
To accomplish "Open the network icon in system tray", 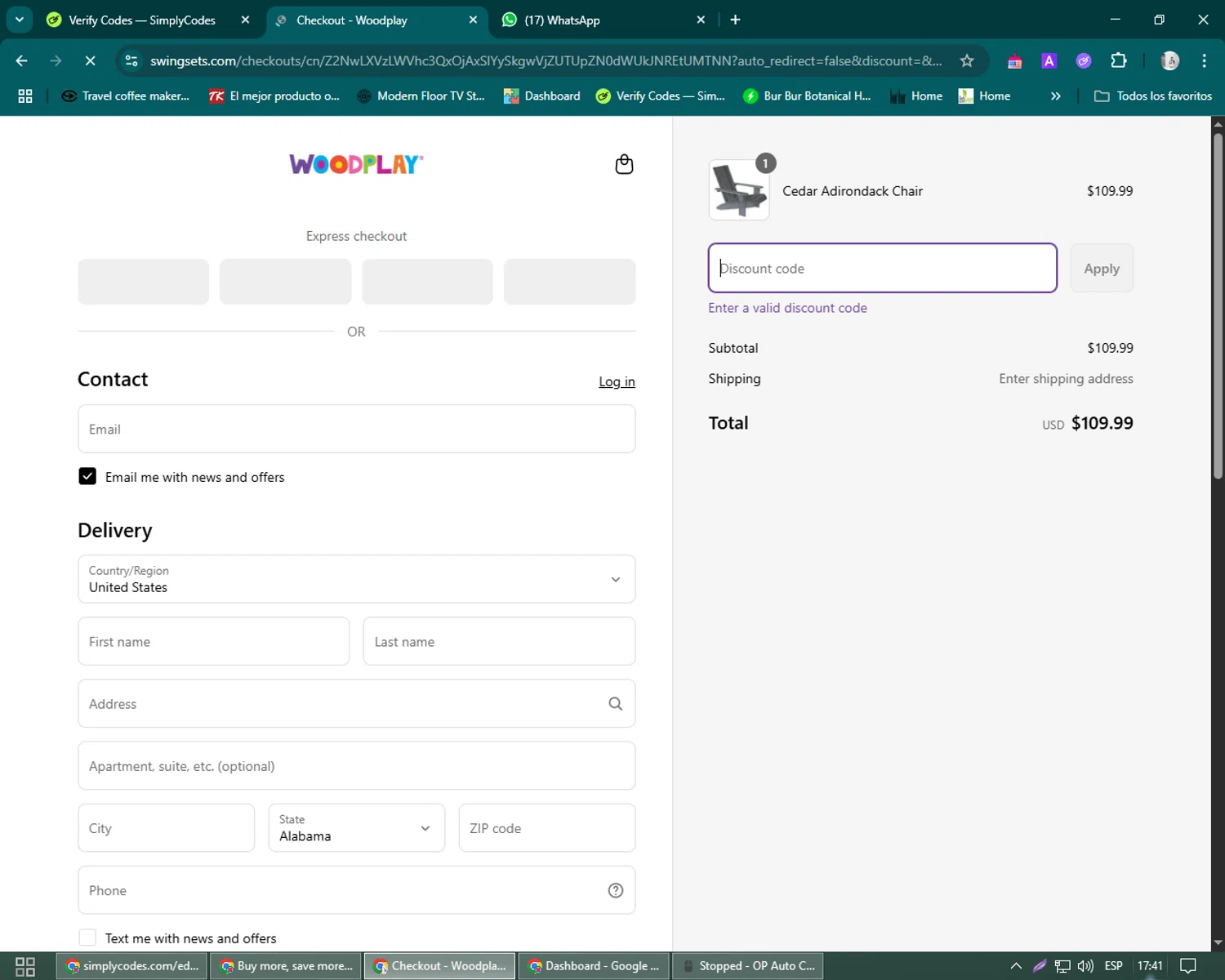I will pyautogui.click(x=1062, y=966).
